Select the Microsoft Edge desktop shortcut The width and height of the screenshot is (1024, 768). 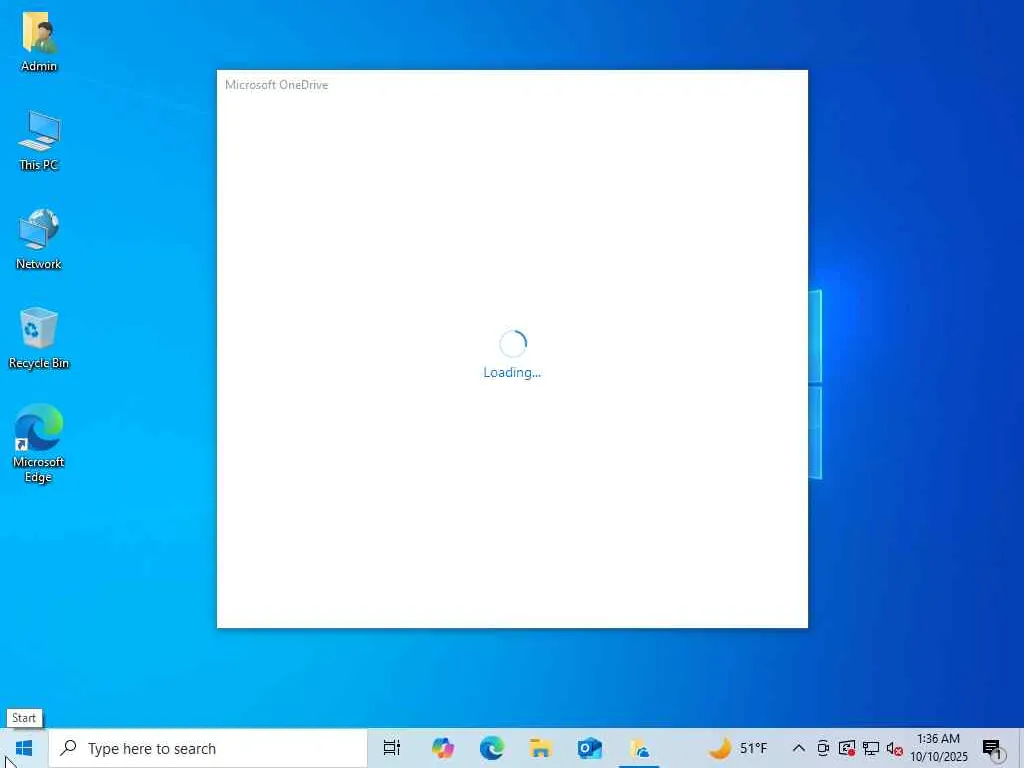coord(39,443)
